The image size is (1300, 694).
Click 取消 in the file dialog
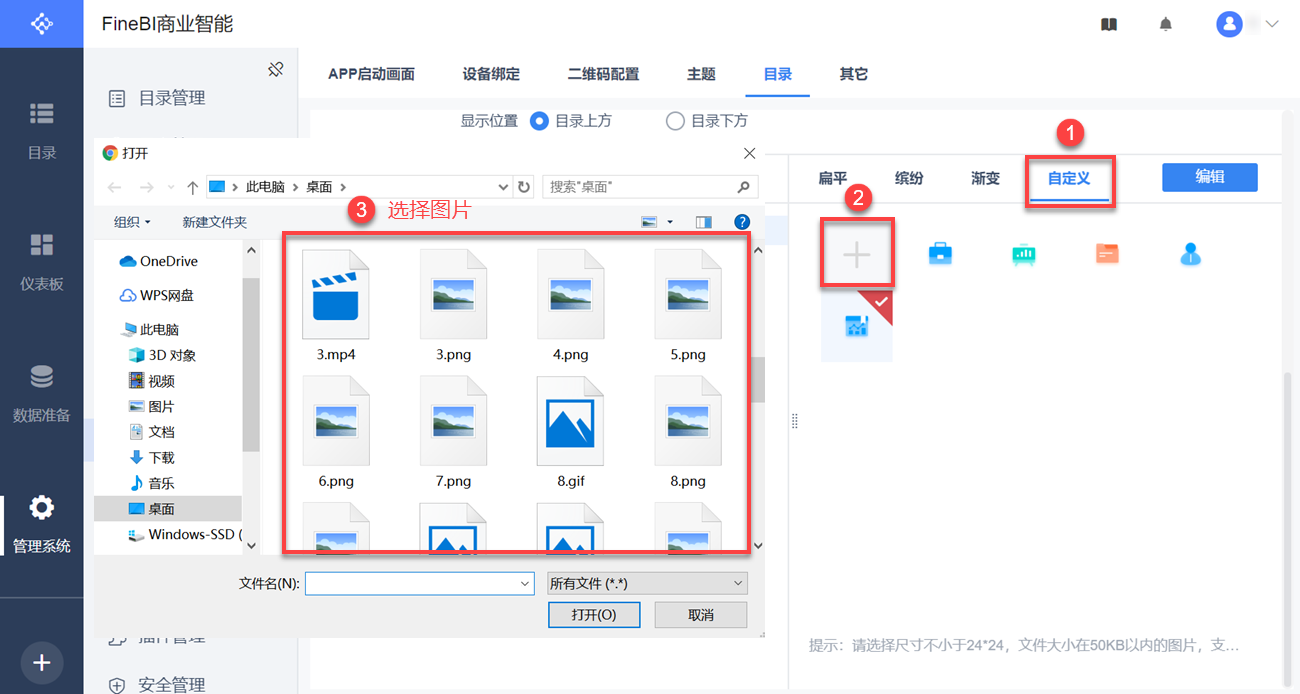coord(701,614)
